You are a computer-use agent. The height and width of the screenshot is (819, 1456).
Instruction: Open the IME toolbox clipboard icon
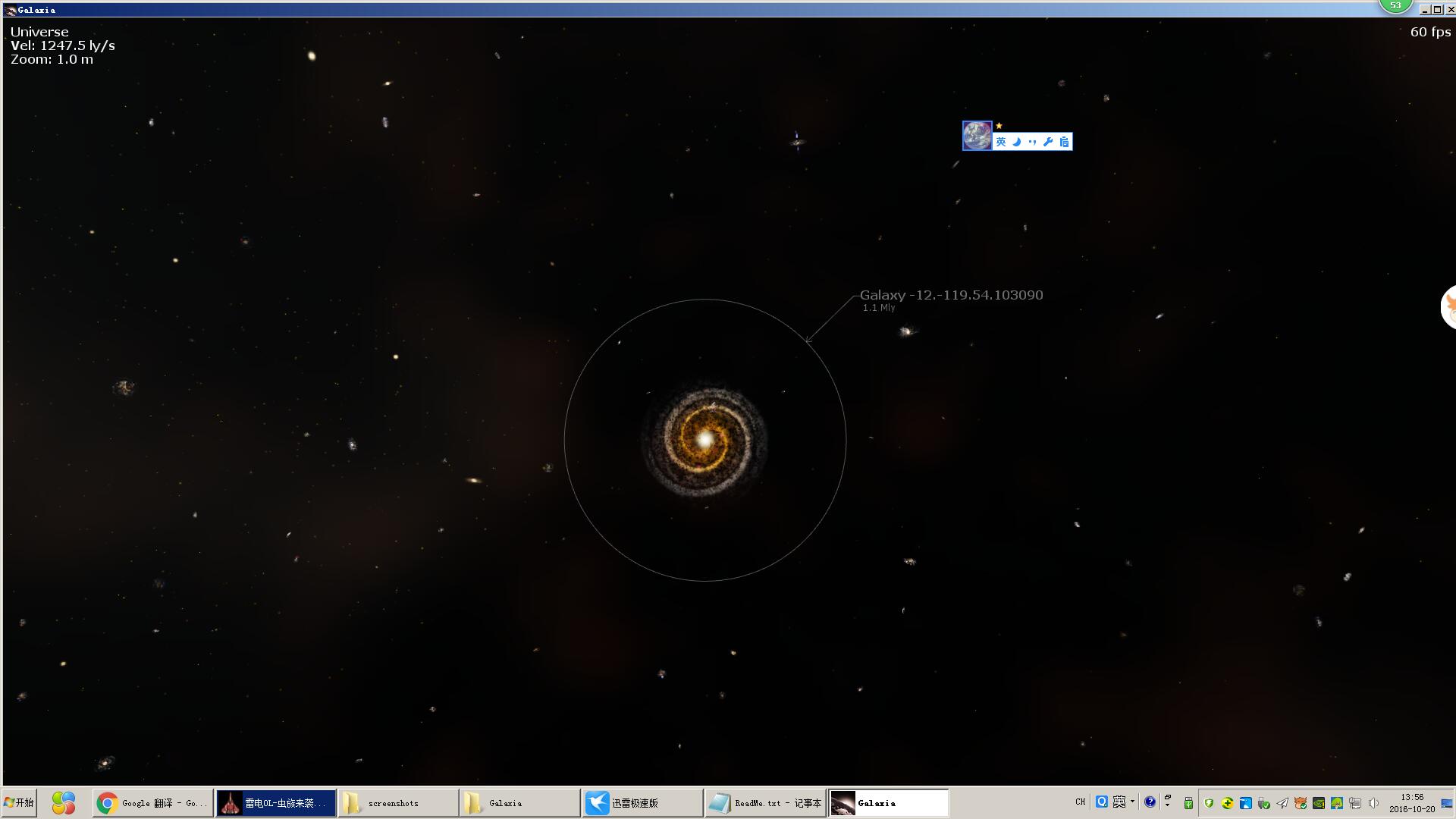(x=1064, y=142)
